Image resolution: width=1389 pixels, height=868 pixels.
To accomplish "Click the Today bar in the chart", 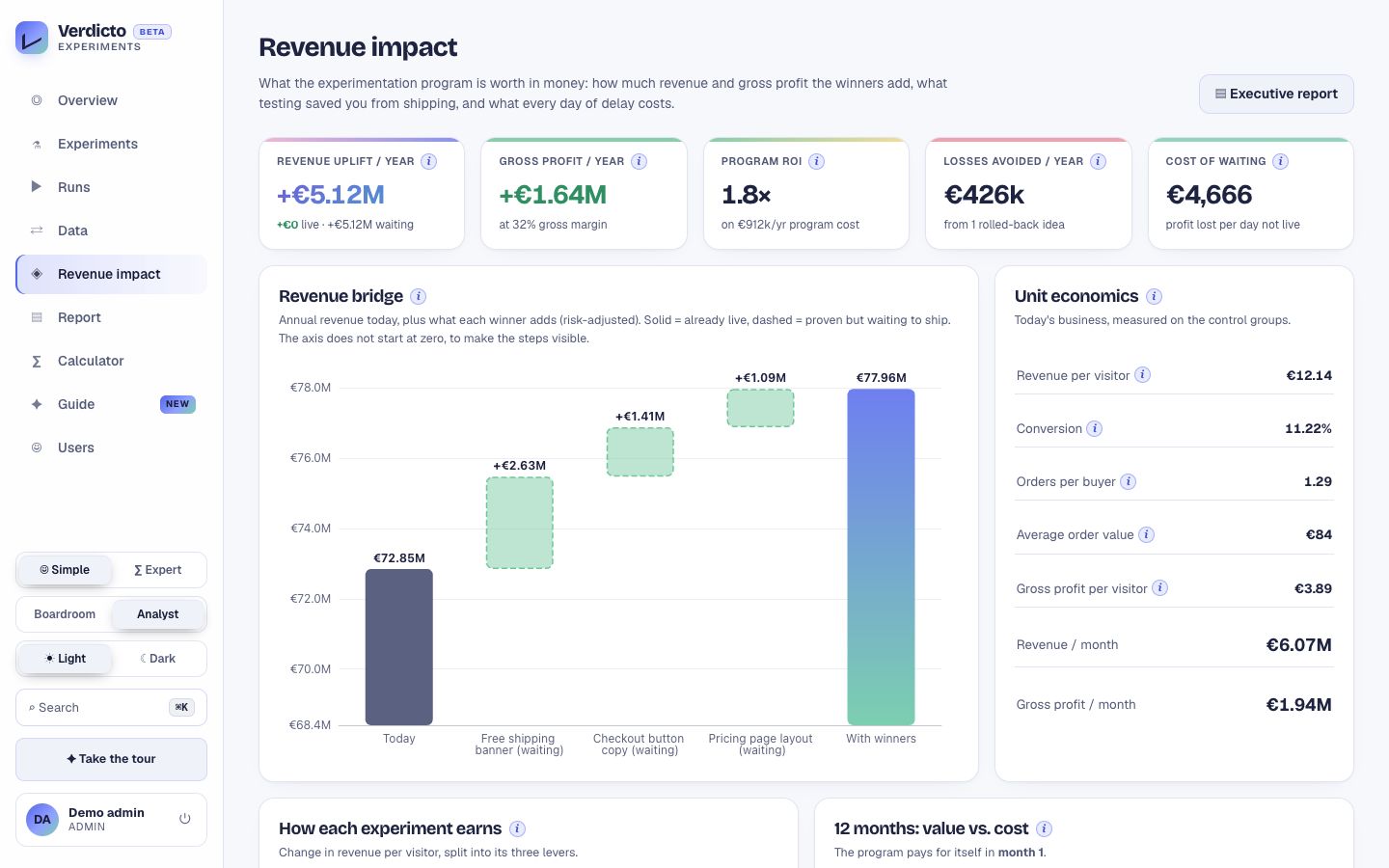I will [x=399, y=647].
